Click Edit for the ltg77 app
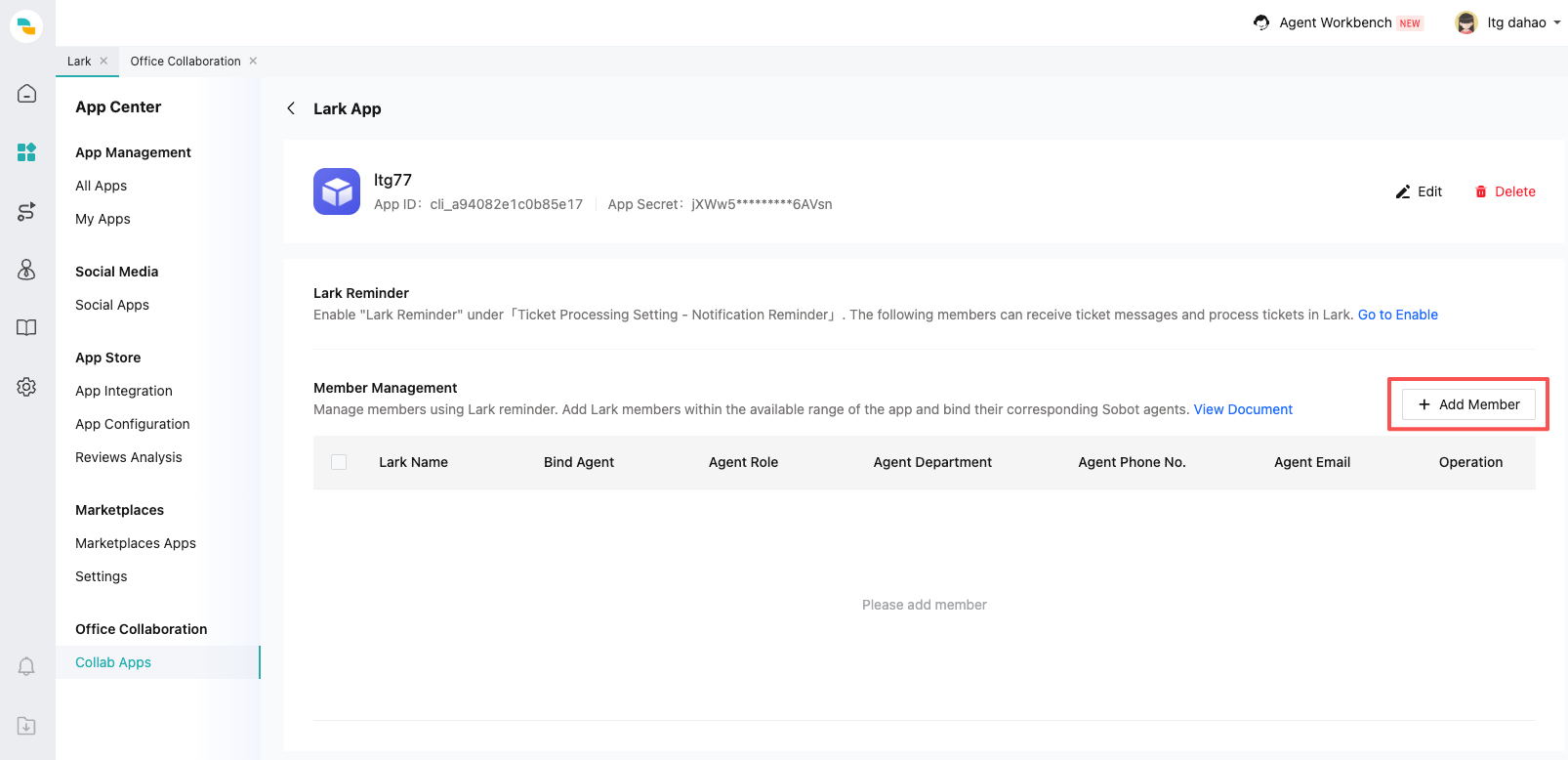 [1419, 191]
